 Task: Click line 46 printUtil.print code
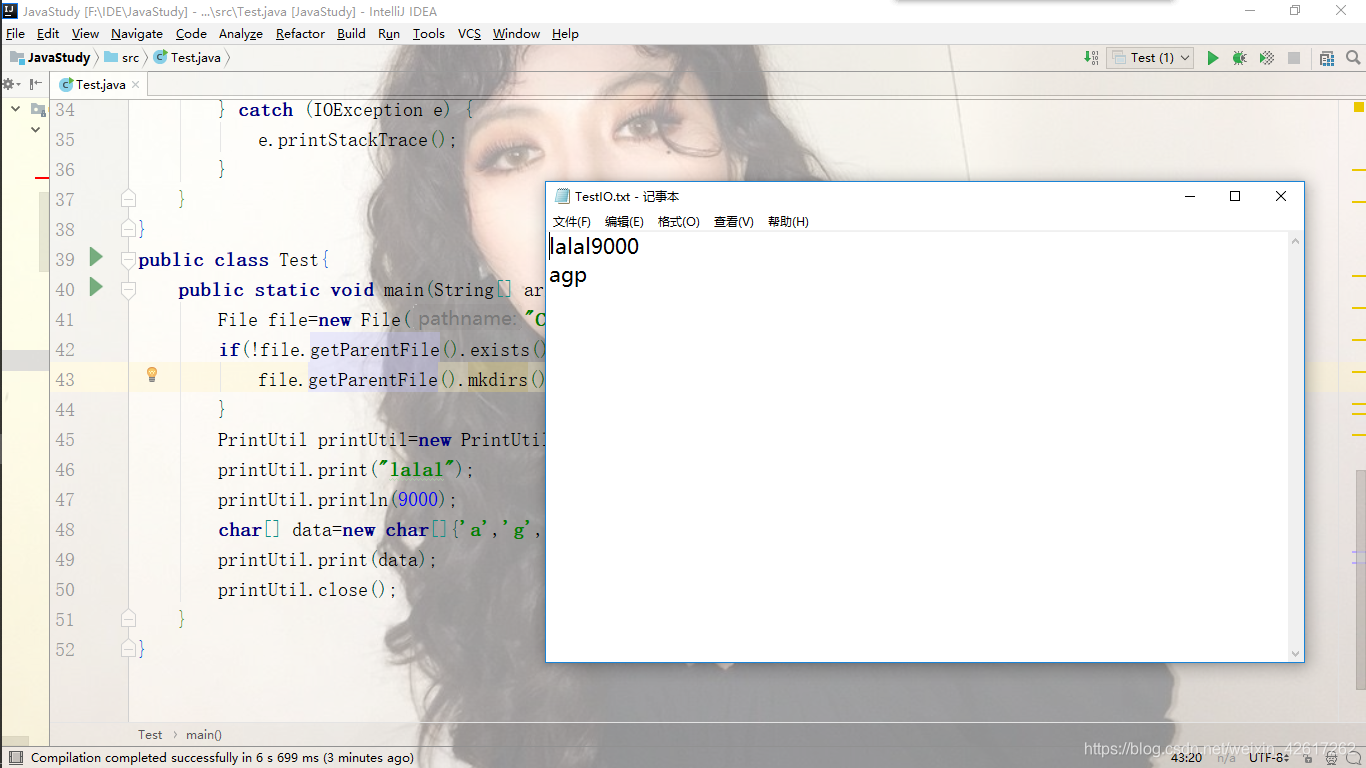pos(346,470)
